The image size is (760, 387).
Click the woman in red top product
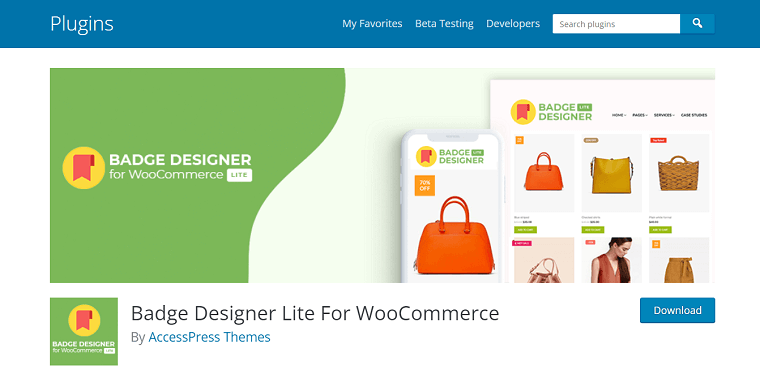click(x=612, y=260)
